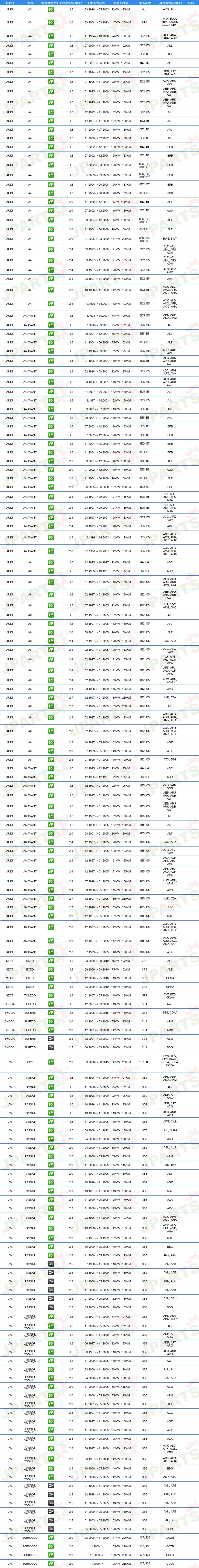Select the ON diesel icon in the SKODA SUPERB AYM row
This screenshot has height=1568, width=199.
click(x=51, y=1039)
